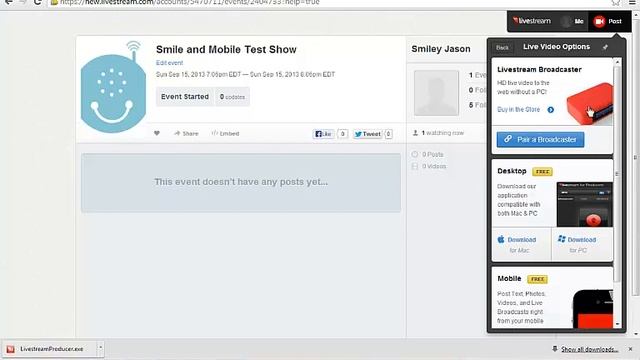The image size is (640, 360).
Task: Click the Event Started button
Action: point(184,97)
